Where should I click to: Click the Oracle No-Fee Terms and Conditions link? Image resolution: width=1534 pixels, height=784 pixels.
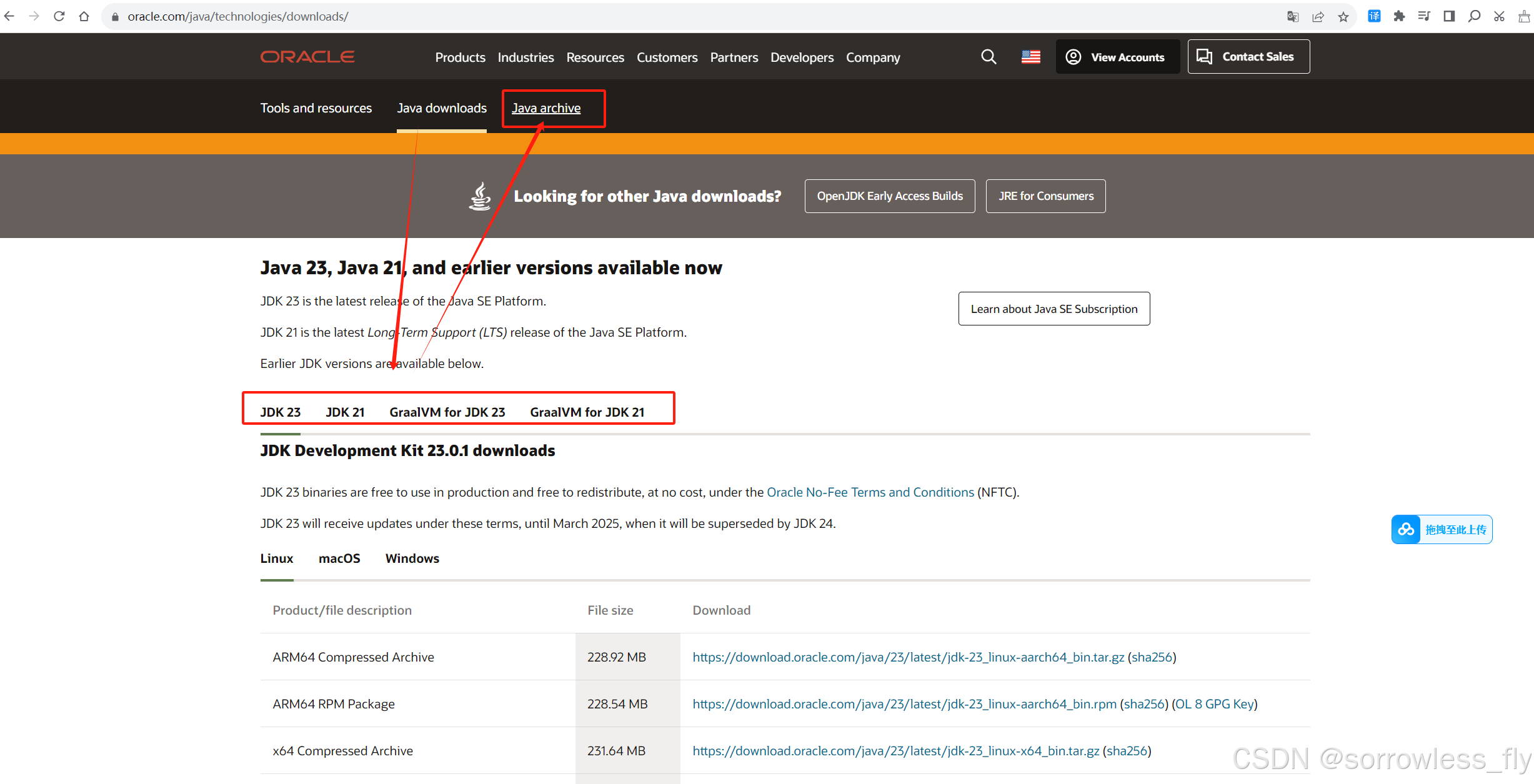coord(870,492)
